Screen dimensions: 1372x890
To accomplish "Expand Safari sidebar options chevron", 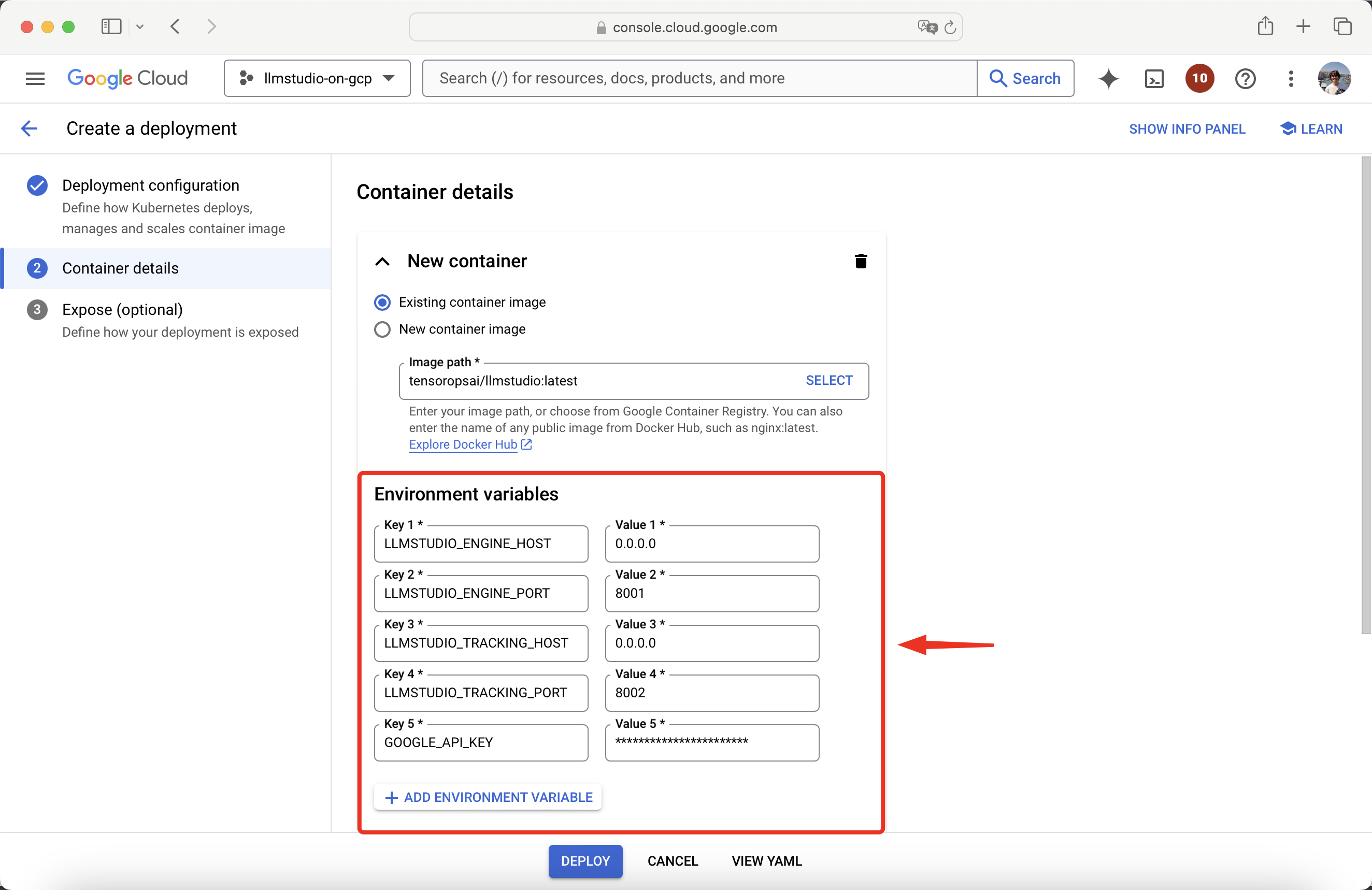I will point(139,26).
